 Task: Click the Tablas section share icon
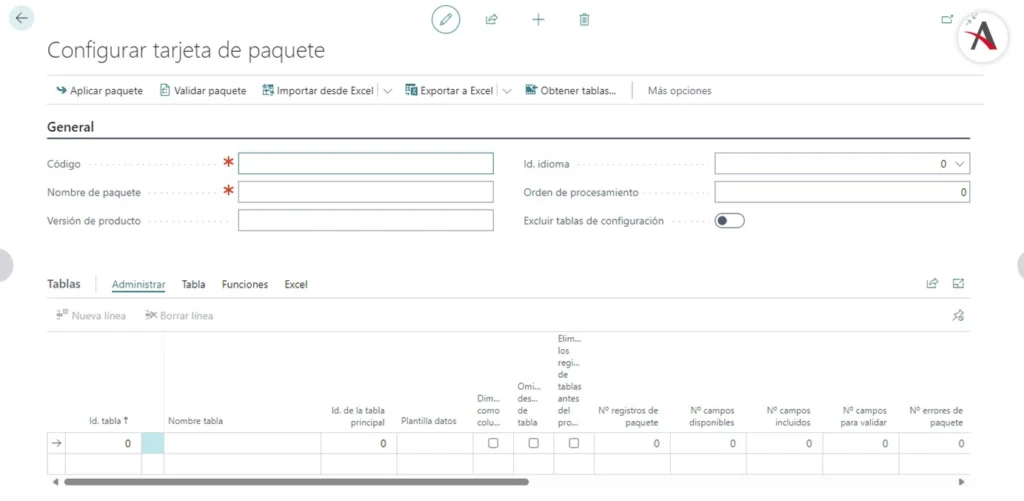click(x=932, y=284)
